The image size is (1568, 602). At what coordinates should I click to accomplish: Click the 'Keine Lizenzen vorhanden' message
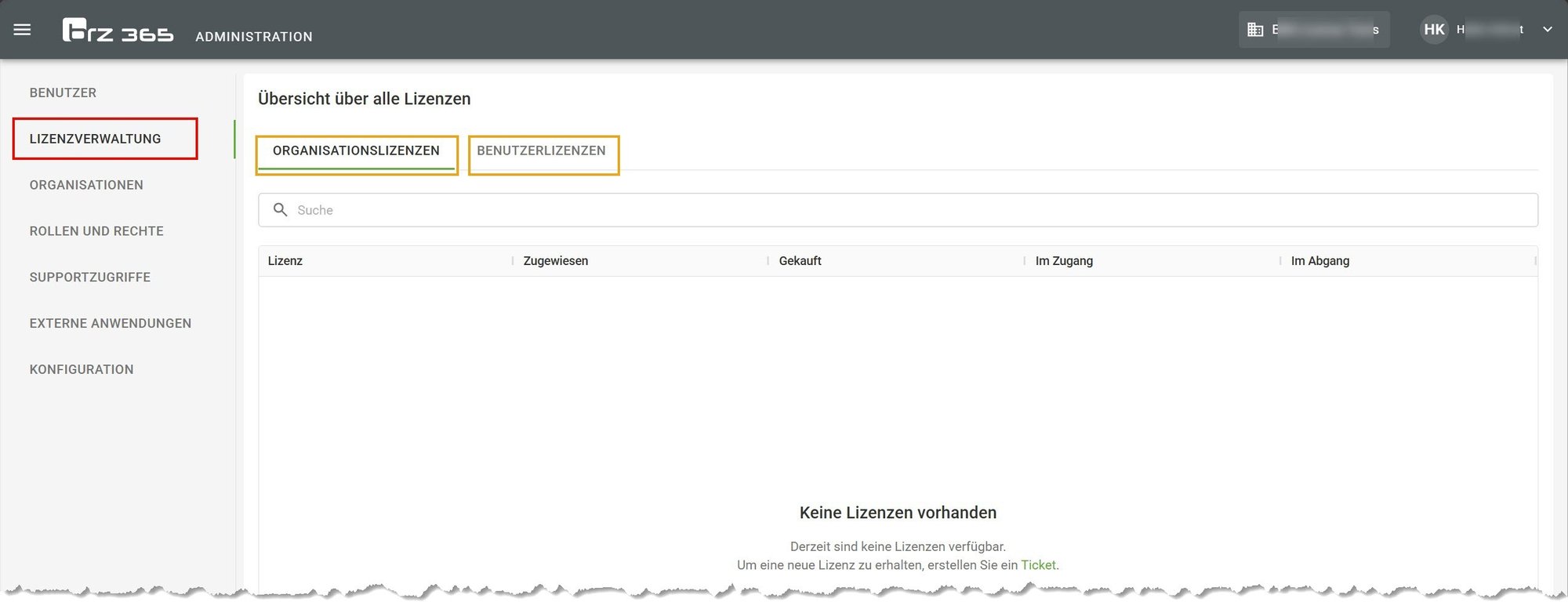point(898,513)
